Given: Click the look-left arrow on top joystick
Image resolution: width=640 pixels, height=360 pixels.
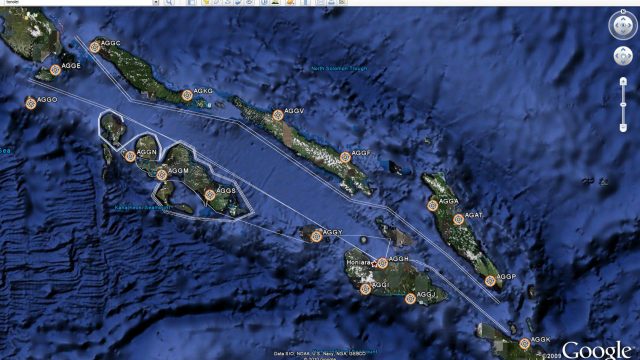Looking at the screenshot, I should pos(616,25).
